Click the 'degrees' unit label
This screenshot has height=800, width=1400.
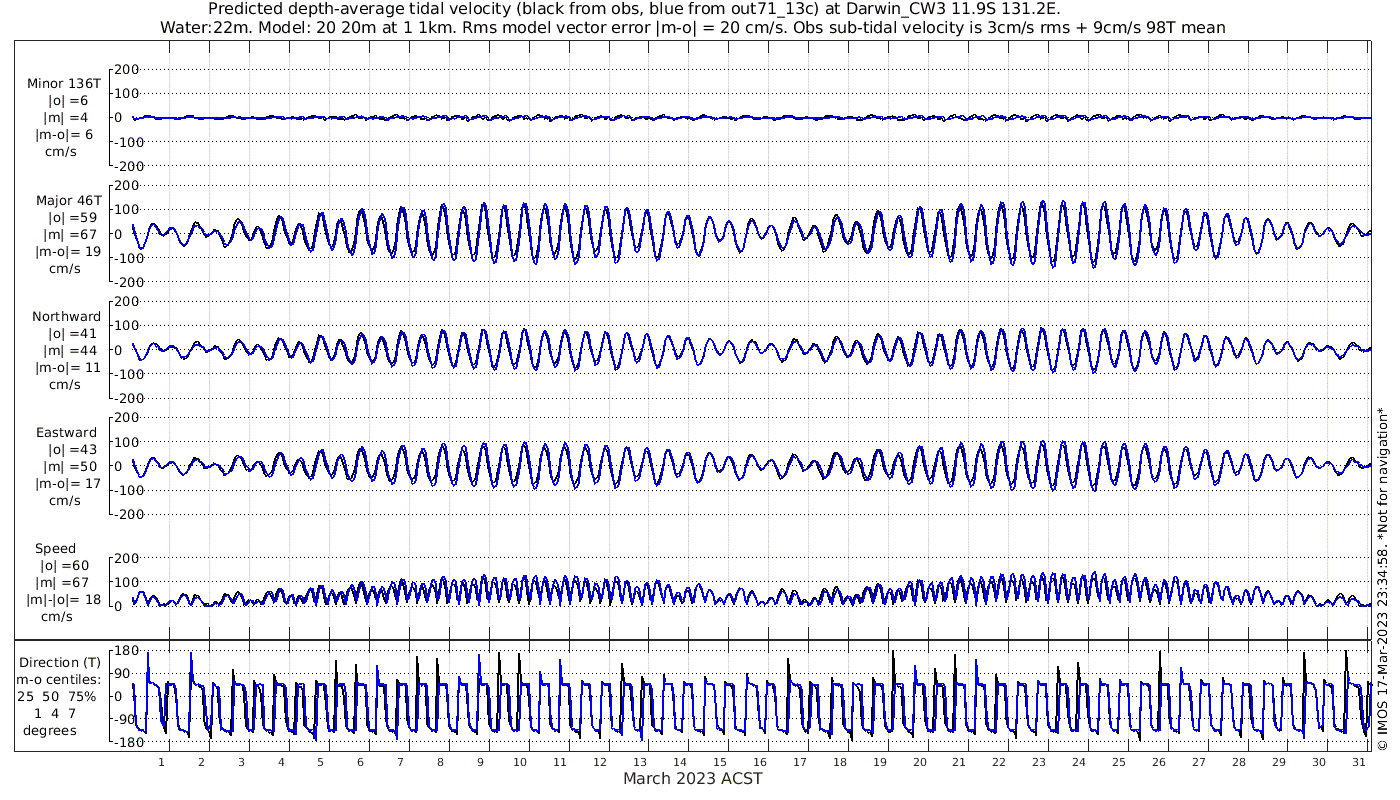pyautogui.click(x=50, y=731)
